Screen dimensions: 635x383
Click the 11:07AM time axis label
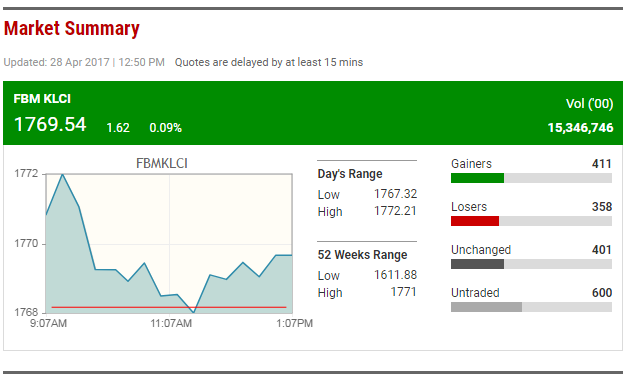click(x=171, y=323)
